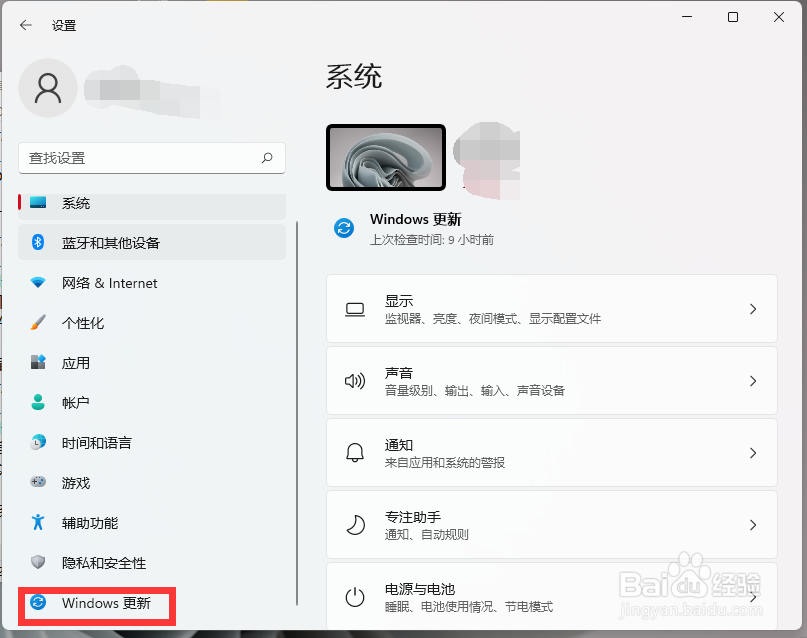Click the 应用 apps icon in sidebar

[x=38, y=362]
